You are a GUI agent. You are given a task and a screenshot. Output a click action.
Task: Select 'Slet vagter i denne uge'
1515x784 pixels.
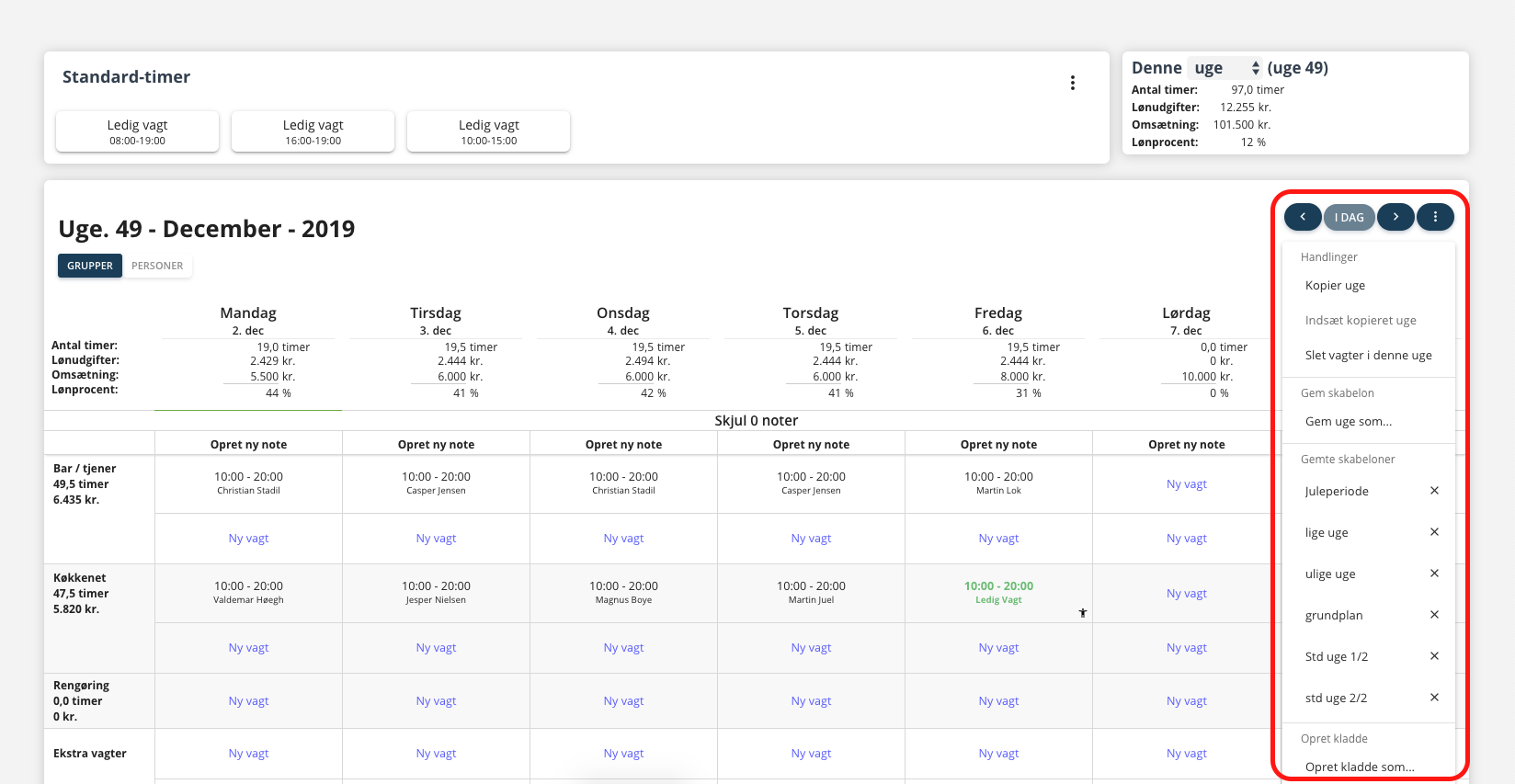coord(1368,356)
